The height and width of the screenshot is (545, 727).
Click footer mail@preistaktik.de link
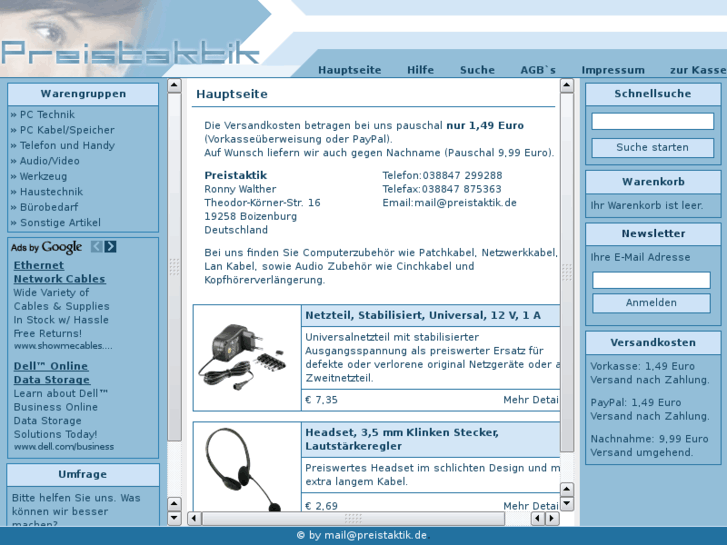pyautogui.click(x=375, y=535)
